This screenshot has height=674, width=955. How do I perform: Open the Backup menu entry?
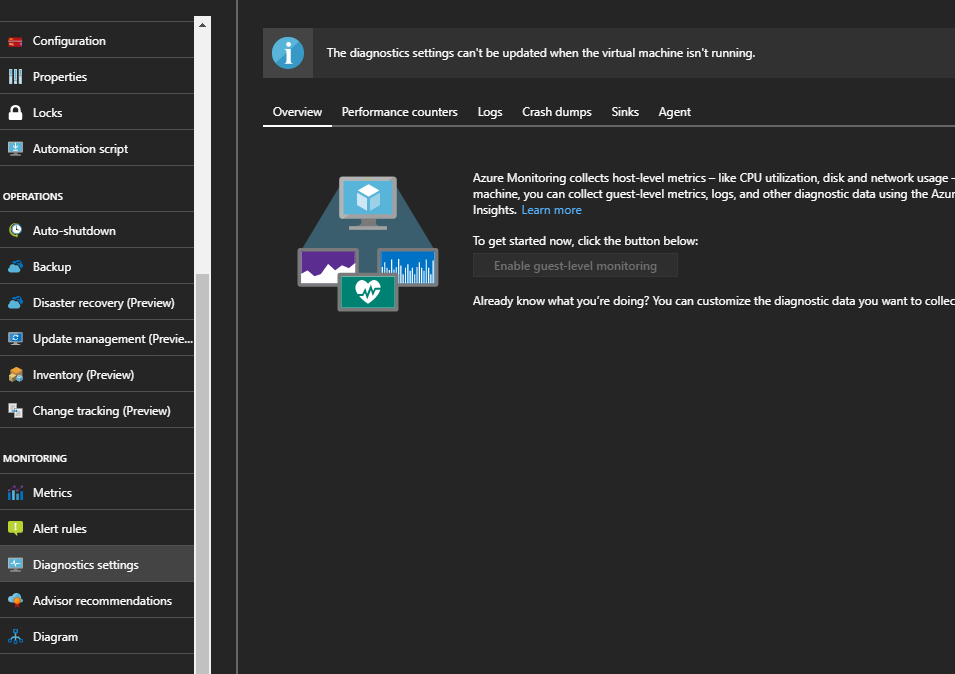[97, 266]
